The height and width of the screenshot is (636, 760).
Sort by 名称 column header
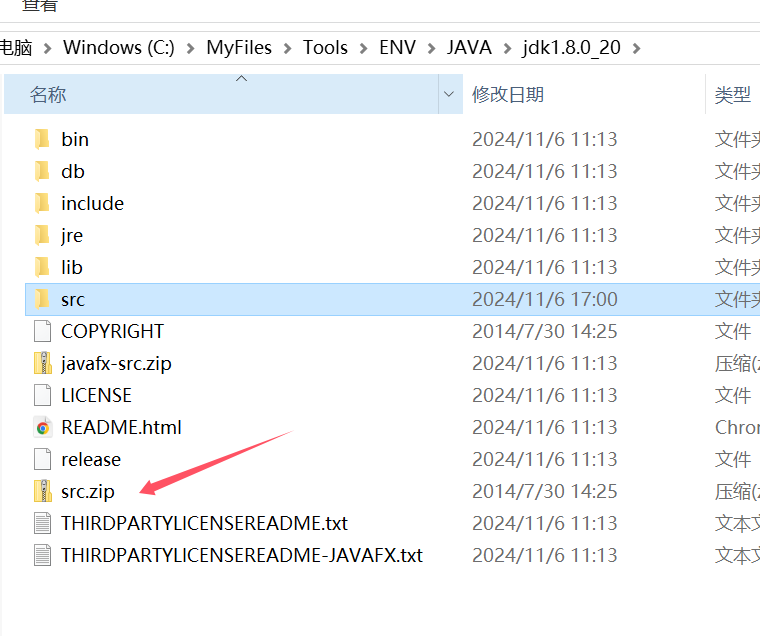tap(48, 94)
